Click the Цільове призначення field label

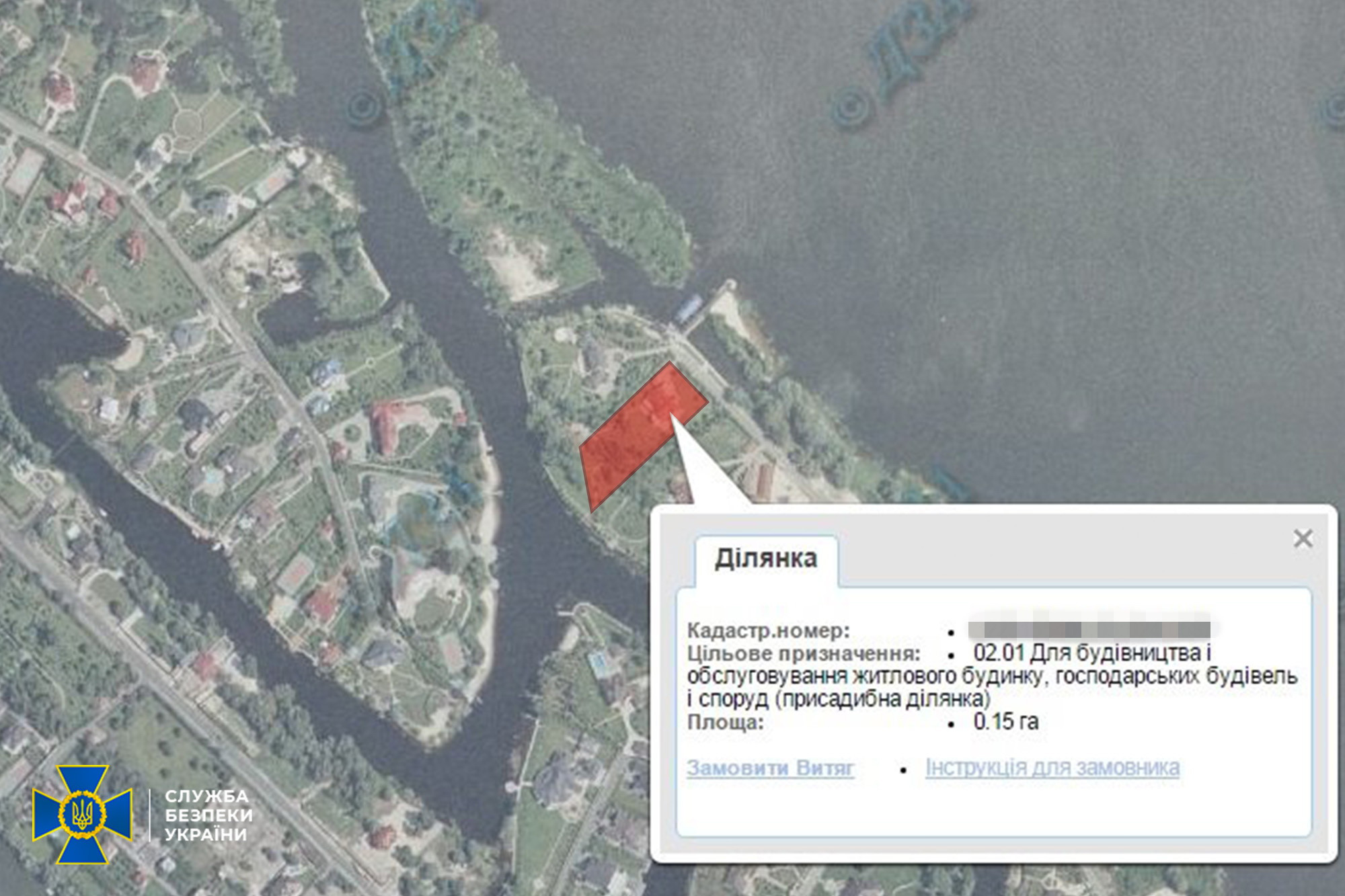pos(804,653)
